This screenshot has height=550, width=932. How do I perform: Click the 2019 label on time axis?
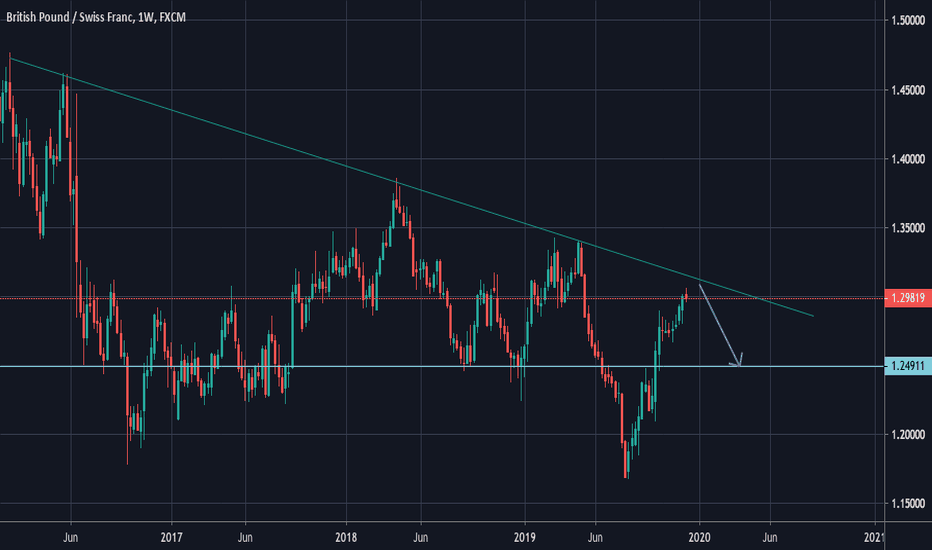[525, 538]
